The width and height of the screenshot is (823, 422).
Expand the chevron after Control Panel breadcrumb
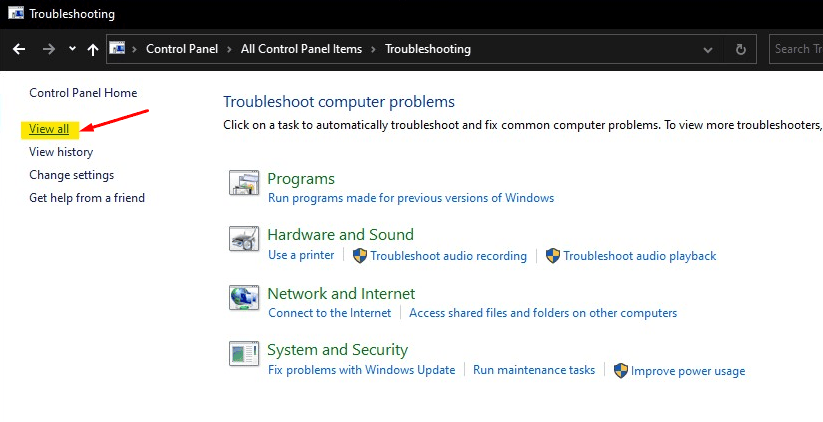tap(228, 49)
